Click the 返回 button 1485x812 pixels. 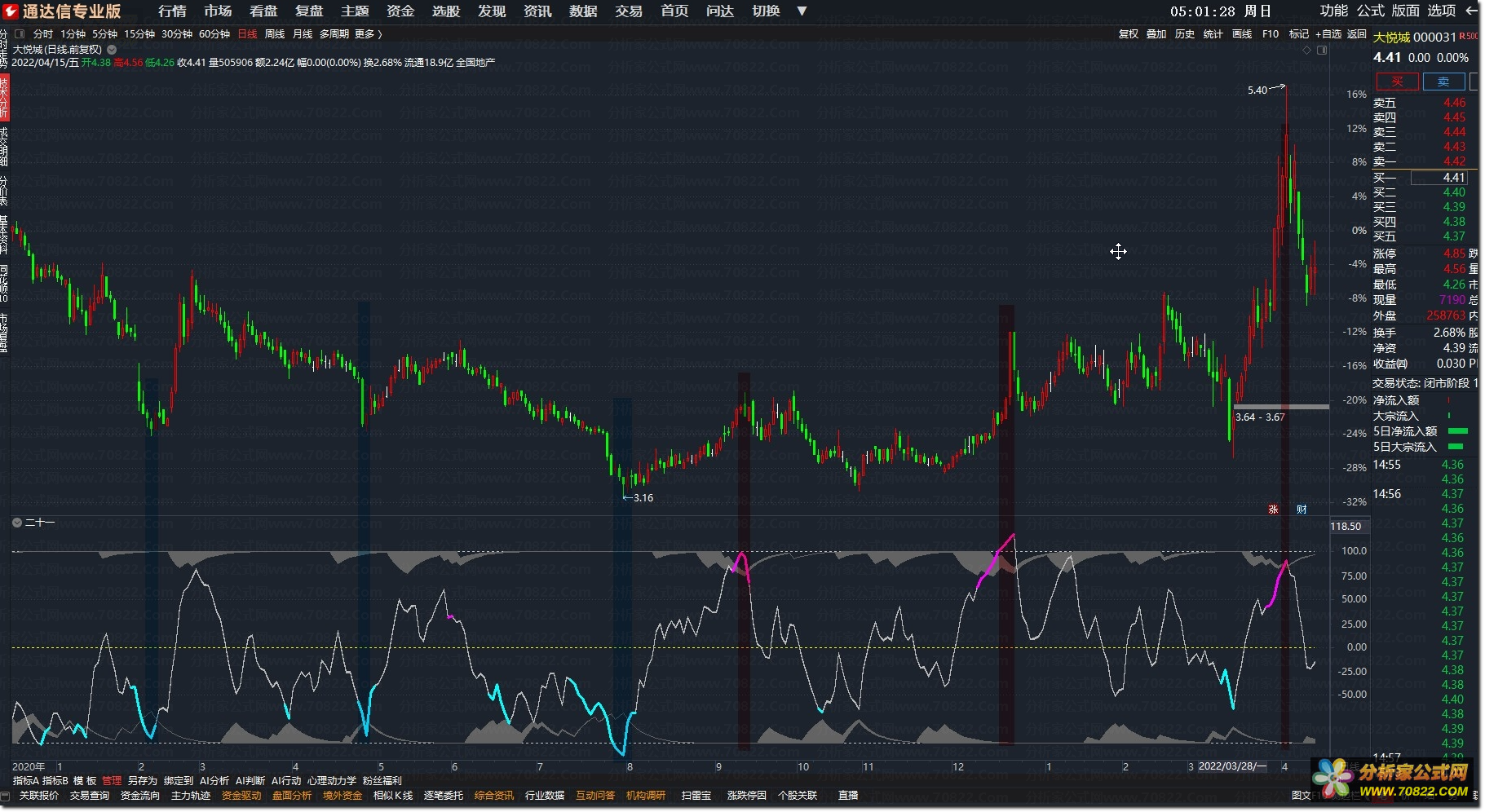click(1357, 34)
